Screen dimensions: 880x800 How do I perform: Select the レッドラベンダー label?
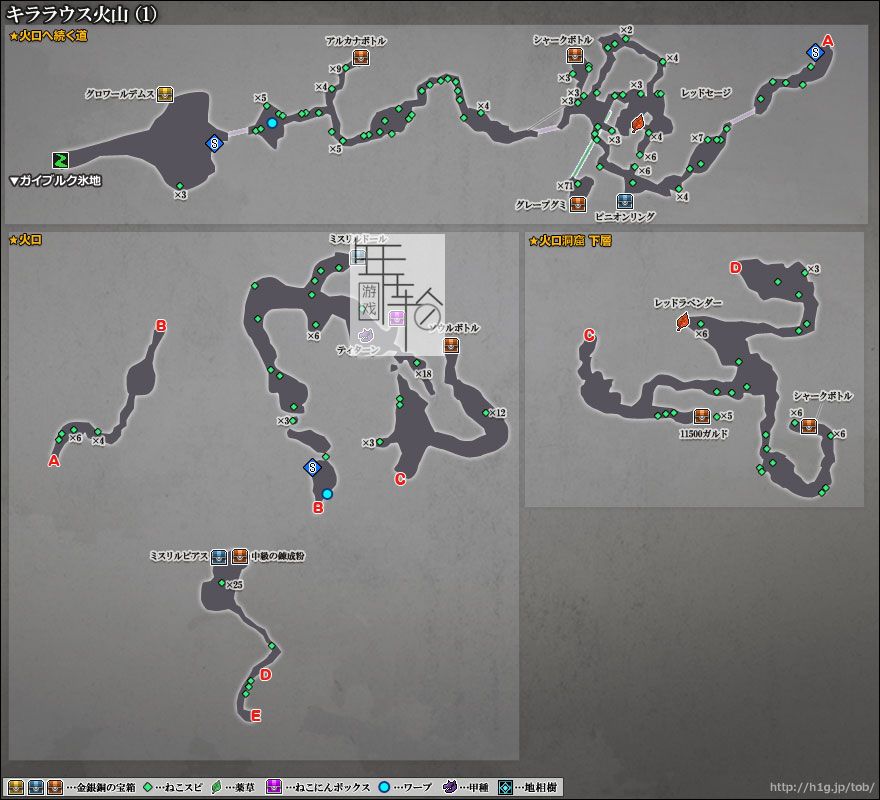click(x=688, y=303)
